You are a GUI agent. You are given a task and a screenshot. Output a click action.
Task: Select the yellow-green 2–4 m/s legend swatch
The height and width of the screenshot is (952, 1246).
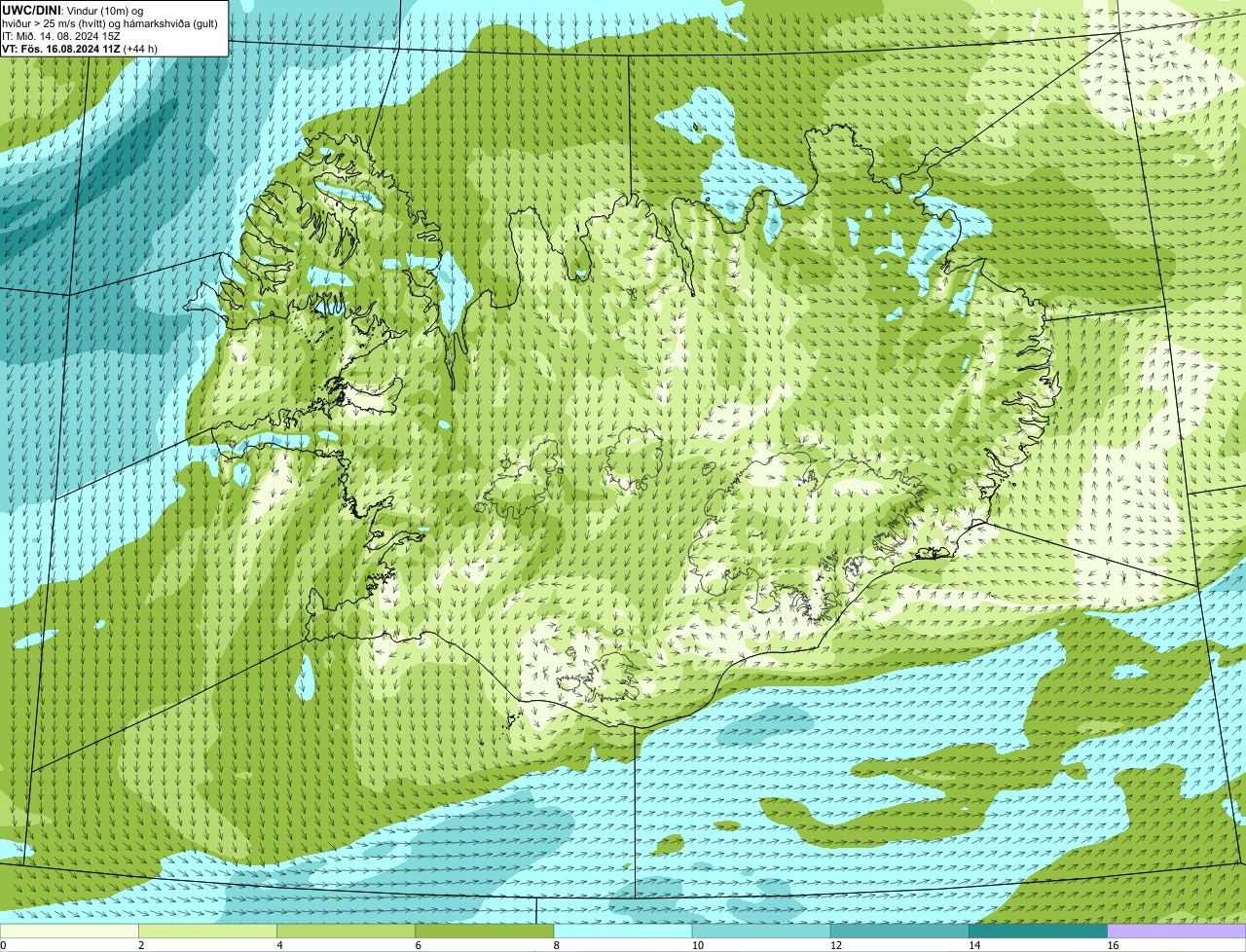pyautogui.click(x=207, y=932)
